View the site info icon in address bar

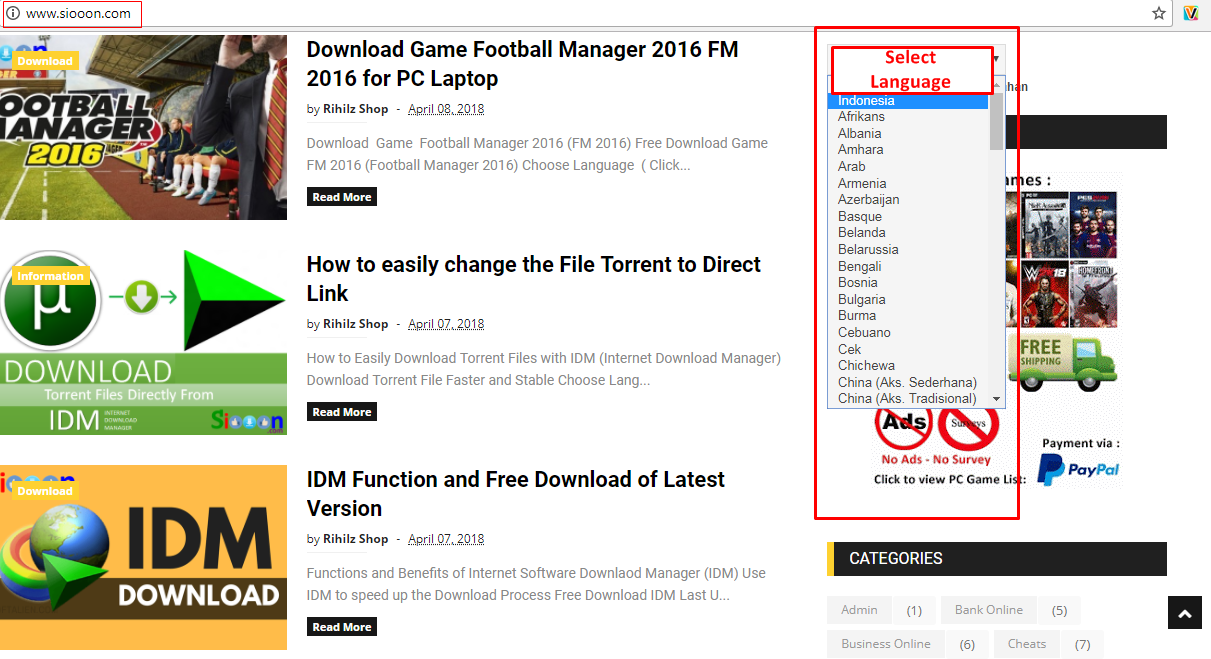pyautogui.click(x=13, y=14)
